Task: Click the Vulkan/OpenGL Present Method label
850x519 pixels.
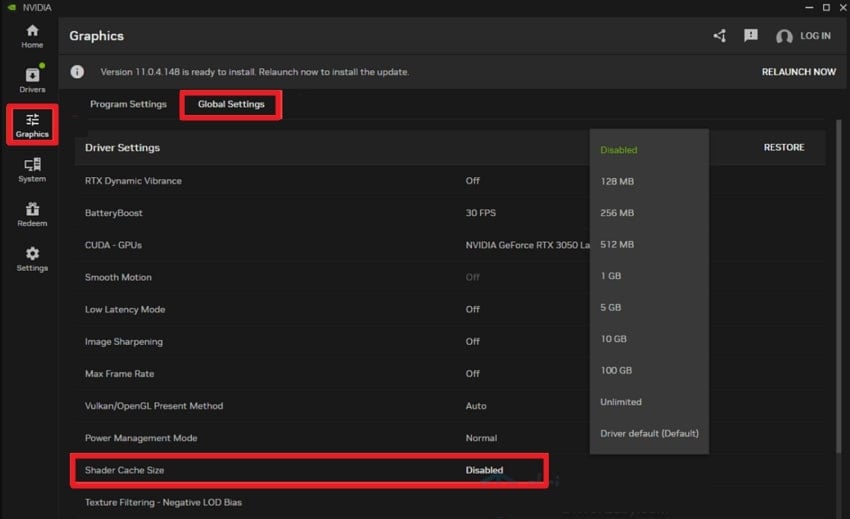Action: tap(153, 406)
